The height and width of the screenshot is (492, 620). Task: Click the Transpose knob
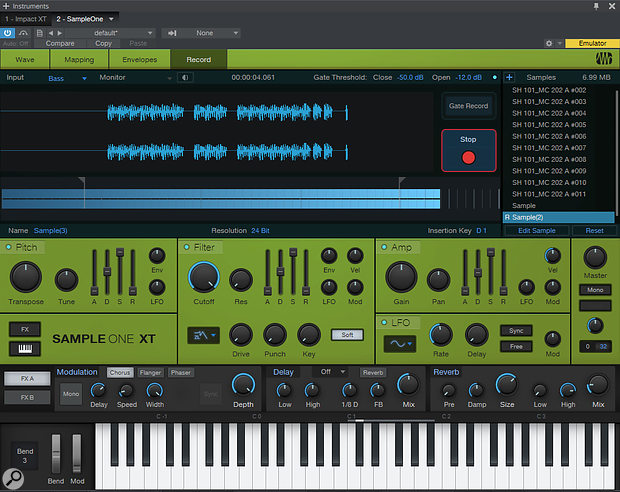tap(26, 277)
